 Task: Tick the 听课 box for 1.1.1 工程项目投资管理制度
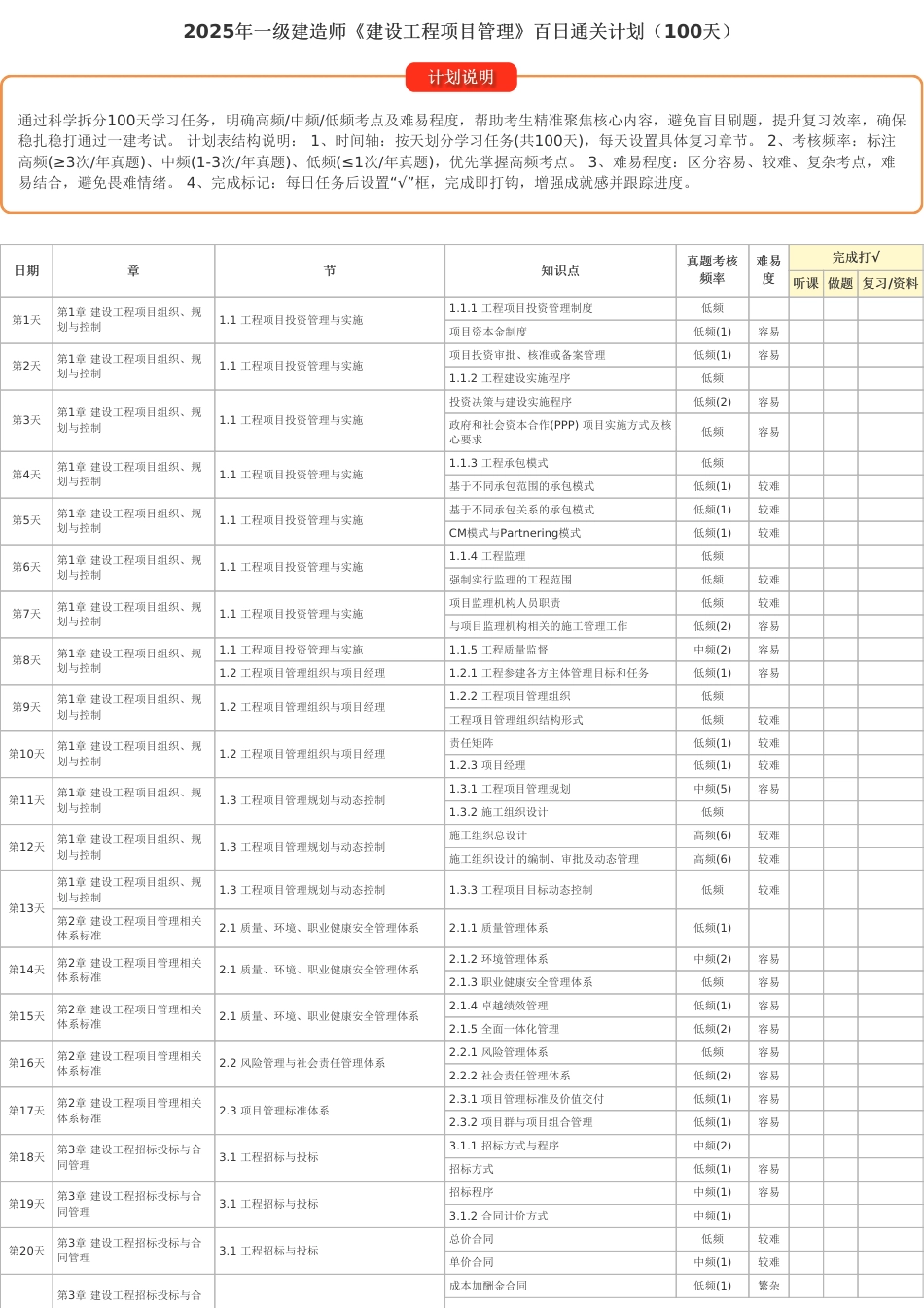(806, 308)
